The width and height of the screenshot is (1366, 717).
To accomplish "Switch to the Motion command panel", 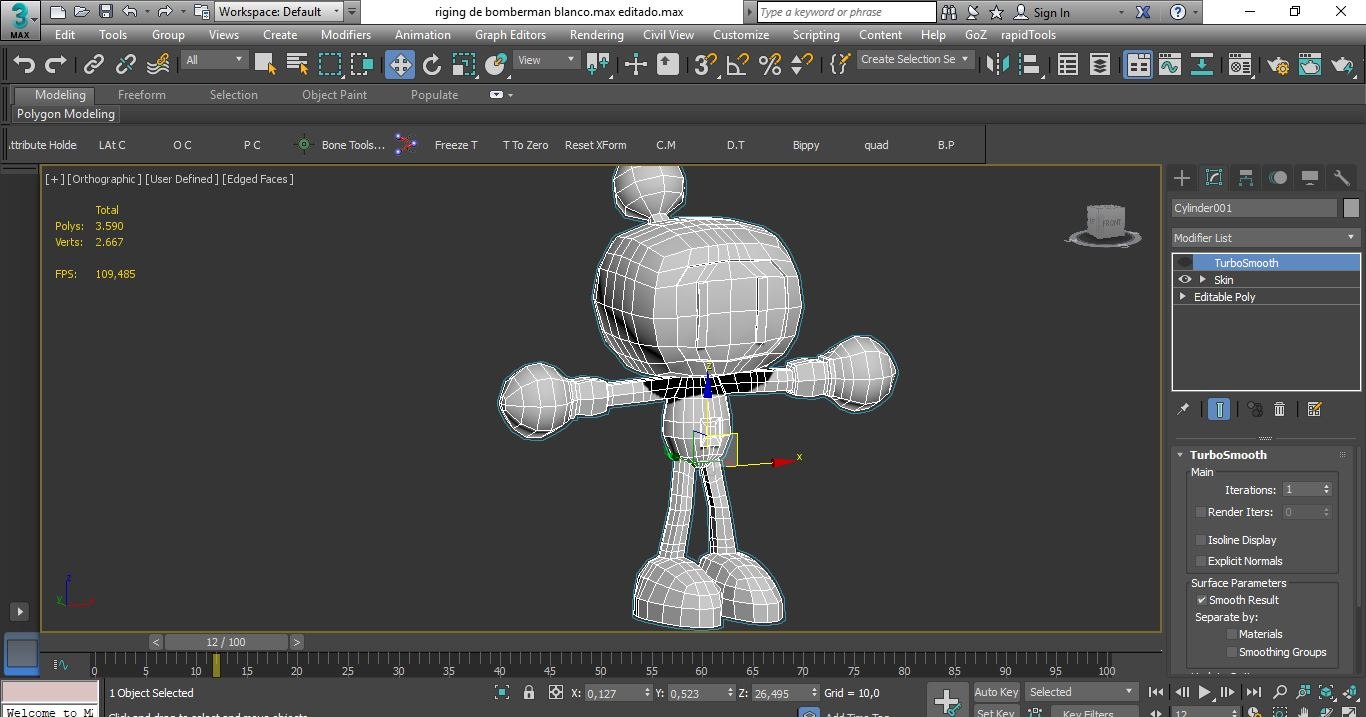I will [x=1278, y=178].
